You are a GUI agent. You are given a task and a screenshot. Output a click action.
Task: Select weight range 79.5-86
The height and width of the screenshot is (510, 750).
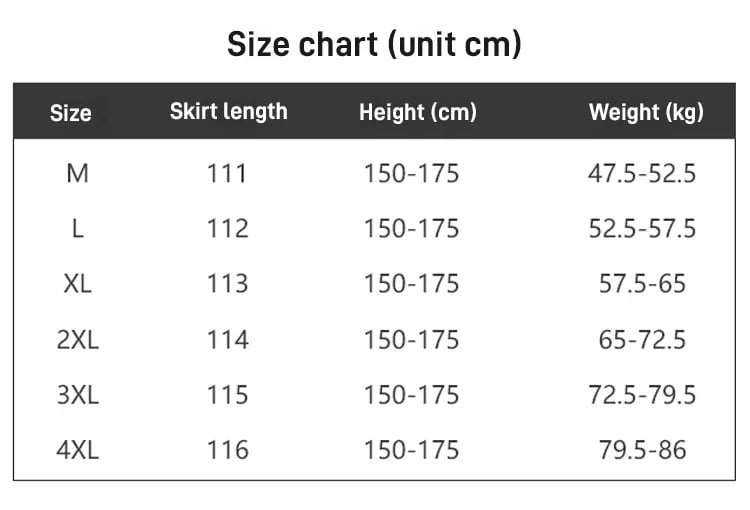click(x=642, y=450)
